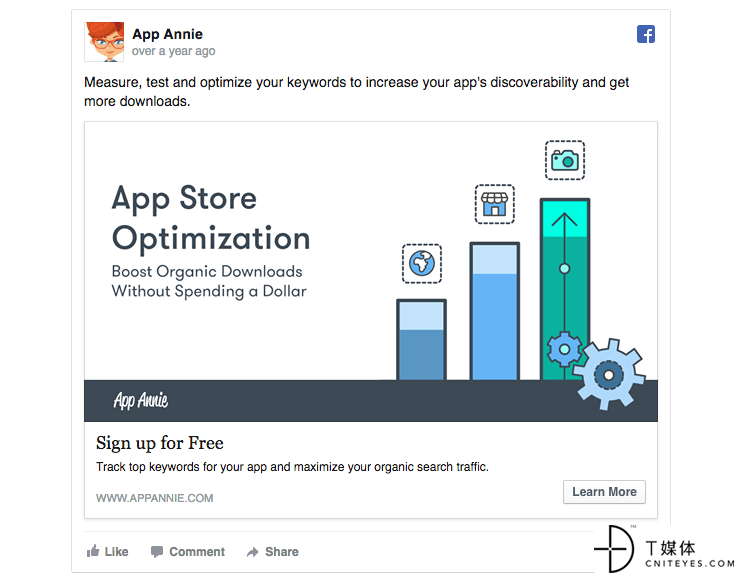The image size is (744, 583).
Task: Click the tall green bar with the upward arrow
Action: point(565,289)
